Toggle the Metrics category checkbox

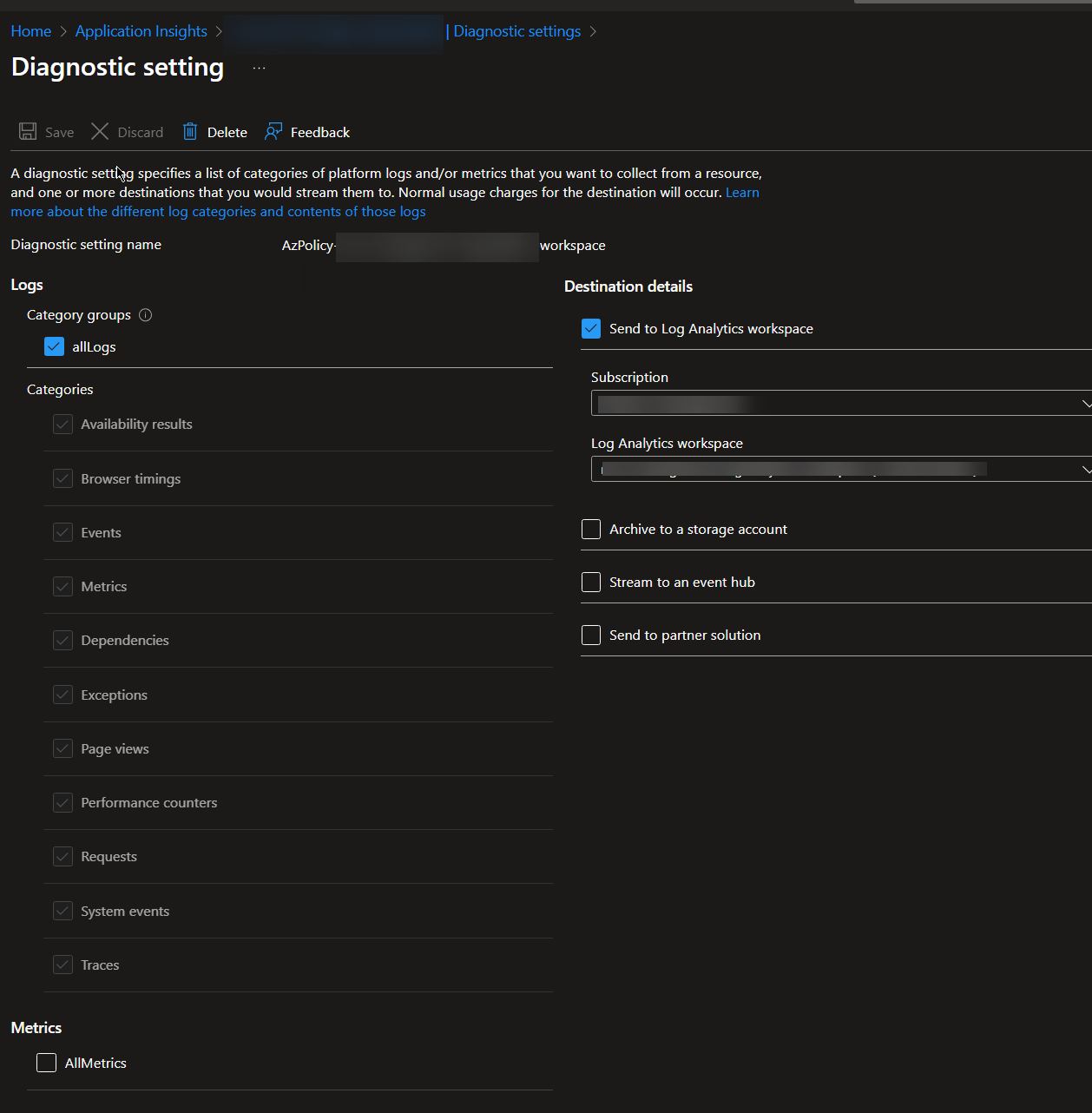pyautogui.click(x=62, y=587)
